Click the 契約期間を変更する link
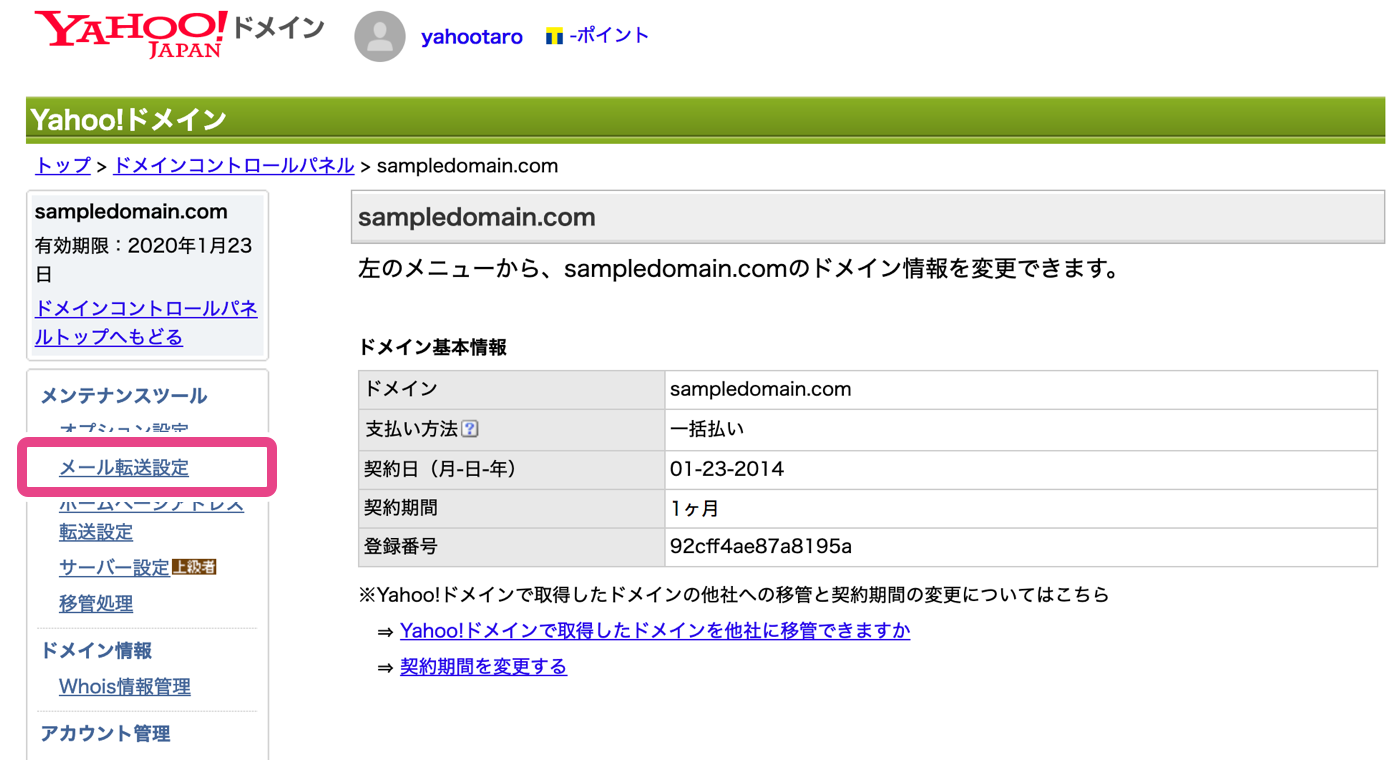The image size is (1400, 760). tap(483, 667)
